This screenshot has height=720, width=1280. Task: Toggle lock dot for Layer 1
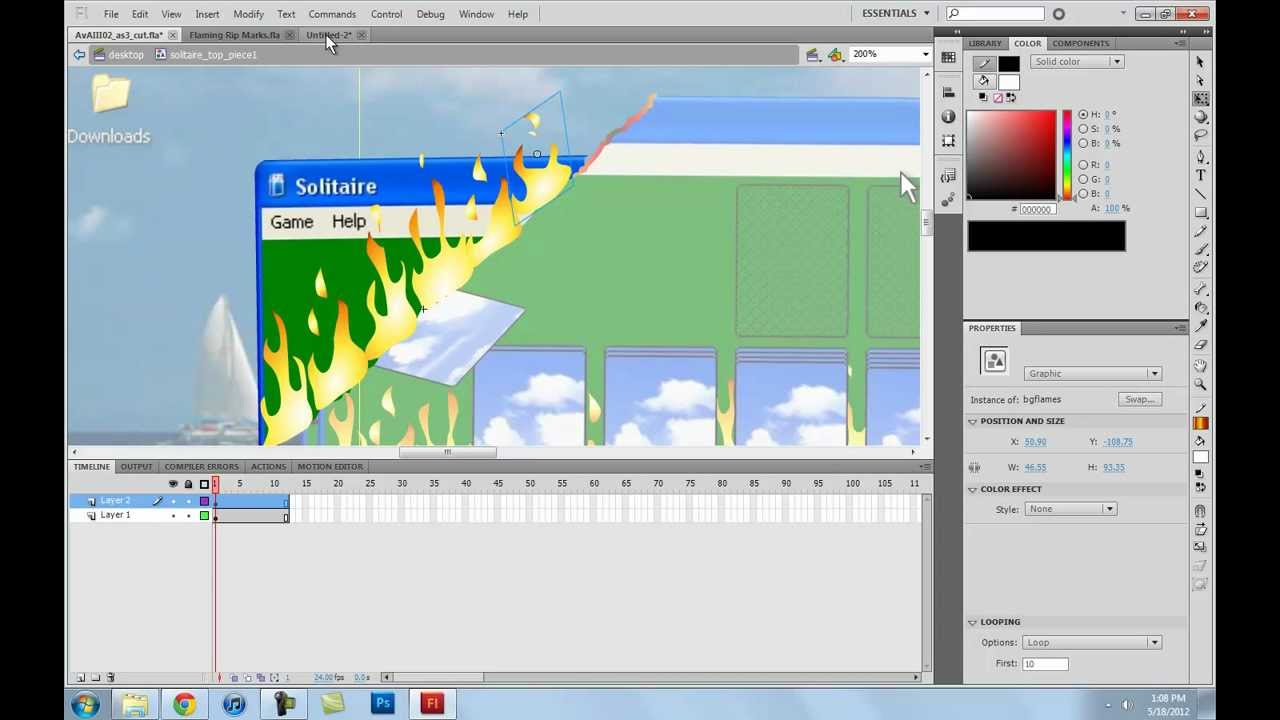pyautogui.click(x=188, y=516)
